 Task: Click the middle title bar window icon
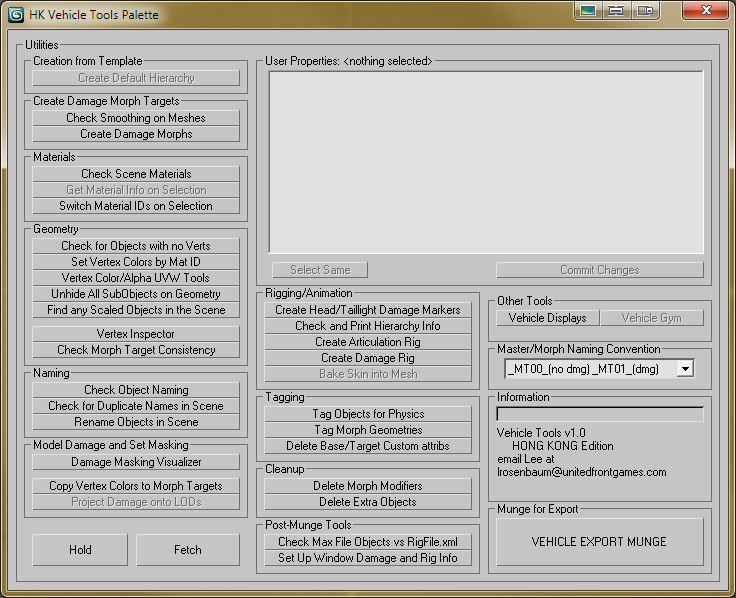(x=616, y=10)
